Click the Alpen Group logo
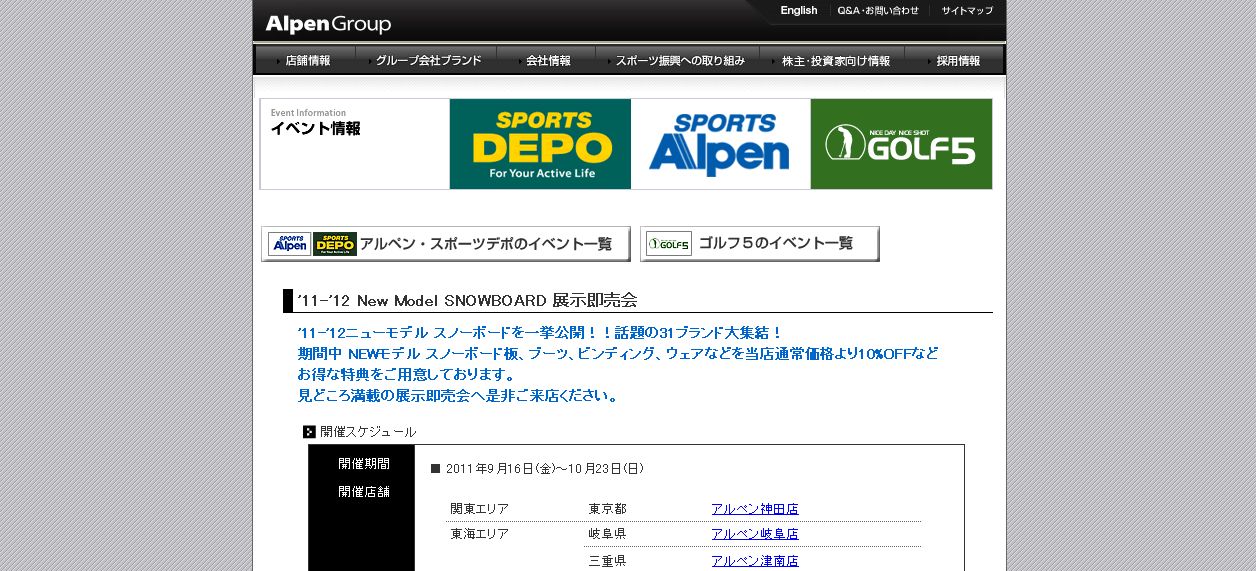This screenshot has height=571, width=1256. 328,24
